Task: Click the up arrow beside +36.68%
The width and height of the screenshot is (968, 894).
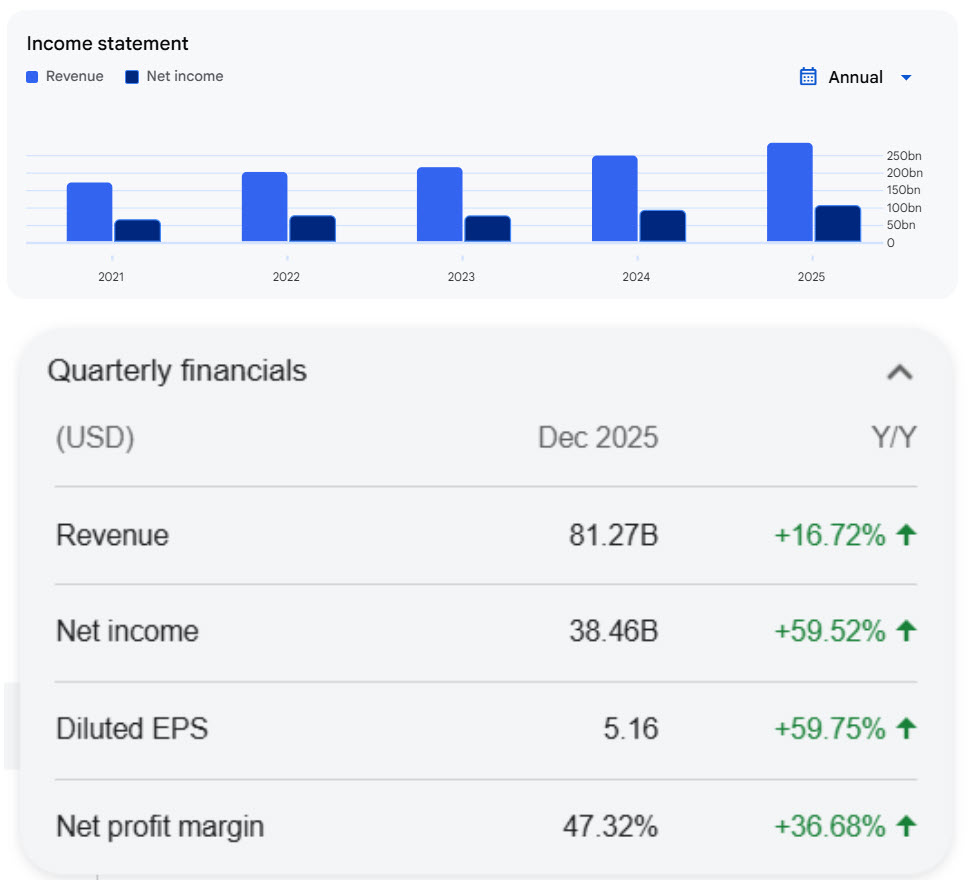Action: point(906,826)
